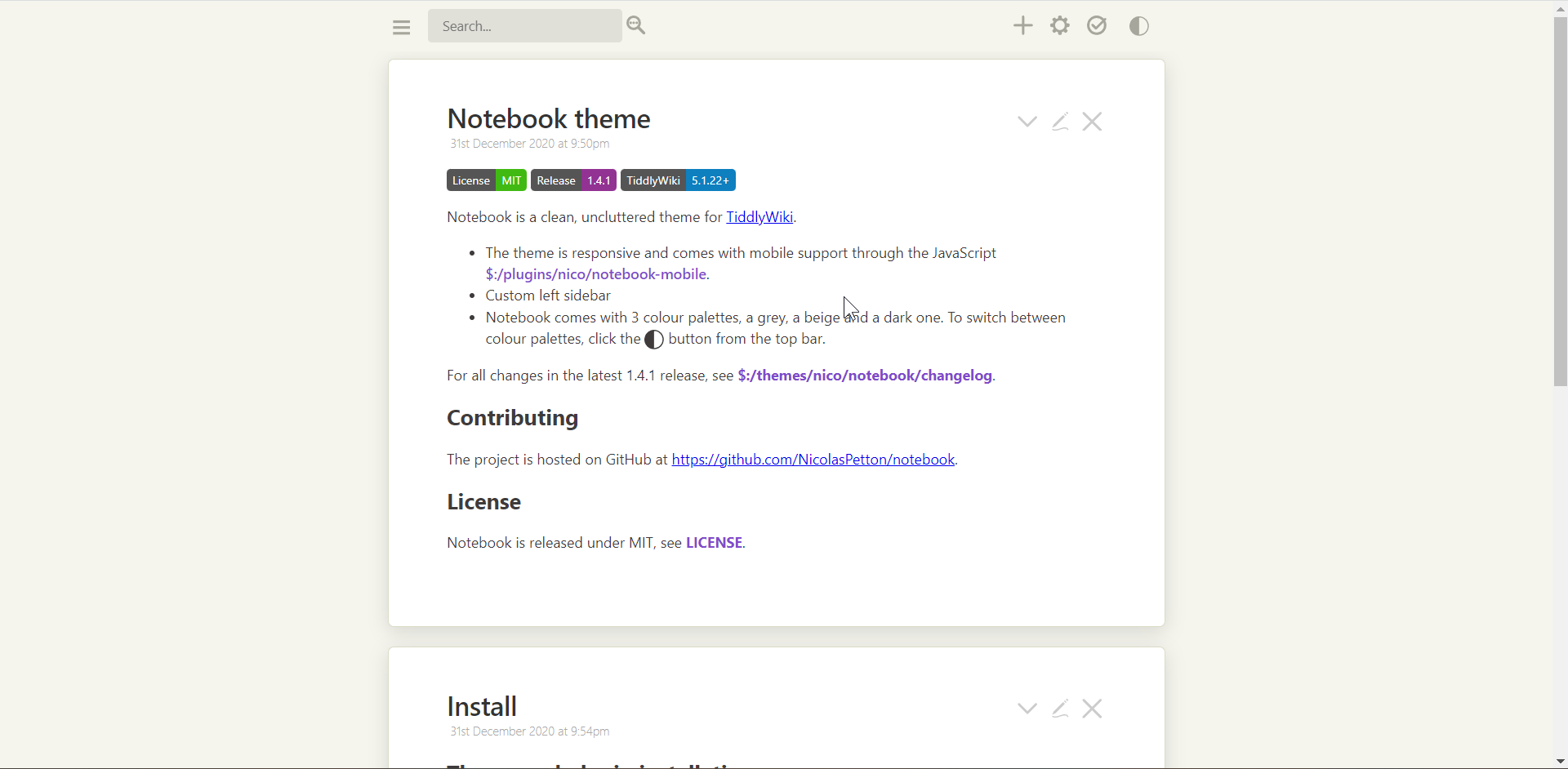Edit the Notebook theme tiddler

coord(1061,122)
